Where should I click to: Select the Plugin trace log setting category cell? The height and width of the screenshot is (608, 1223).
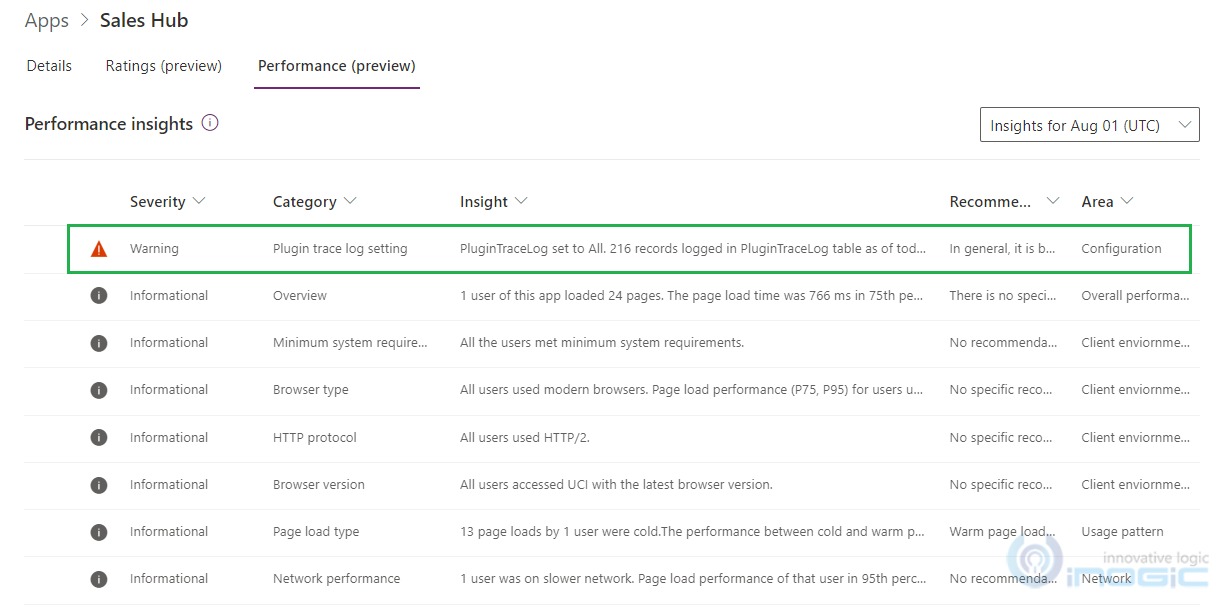pos(340,249)
